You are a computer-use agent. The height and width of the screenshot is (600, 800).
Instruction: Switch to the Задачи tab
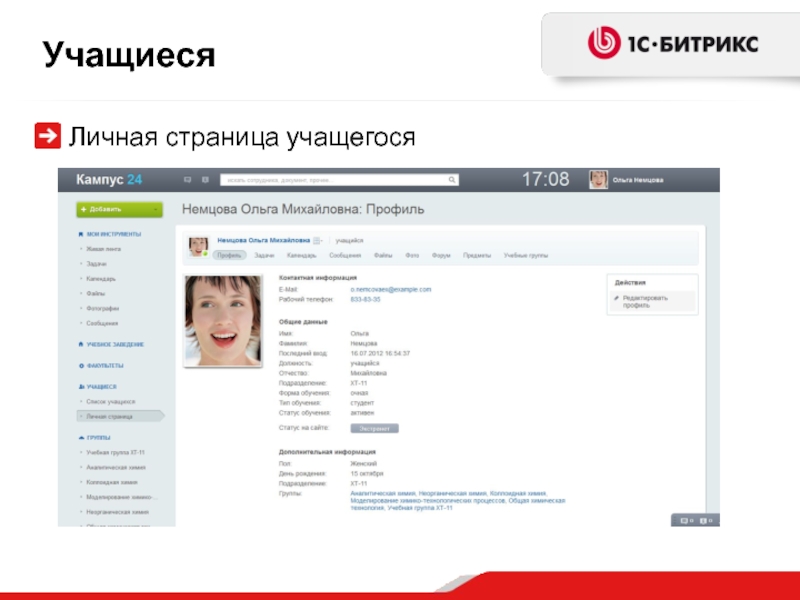click(264, 255)
